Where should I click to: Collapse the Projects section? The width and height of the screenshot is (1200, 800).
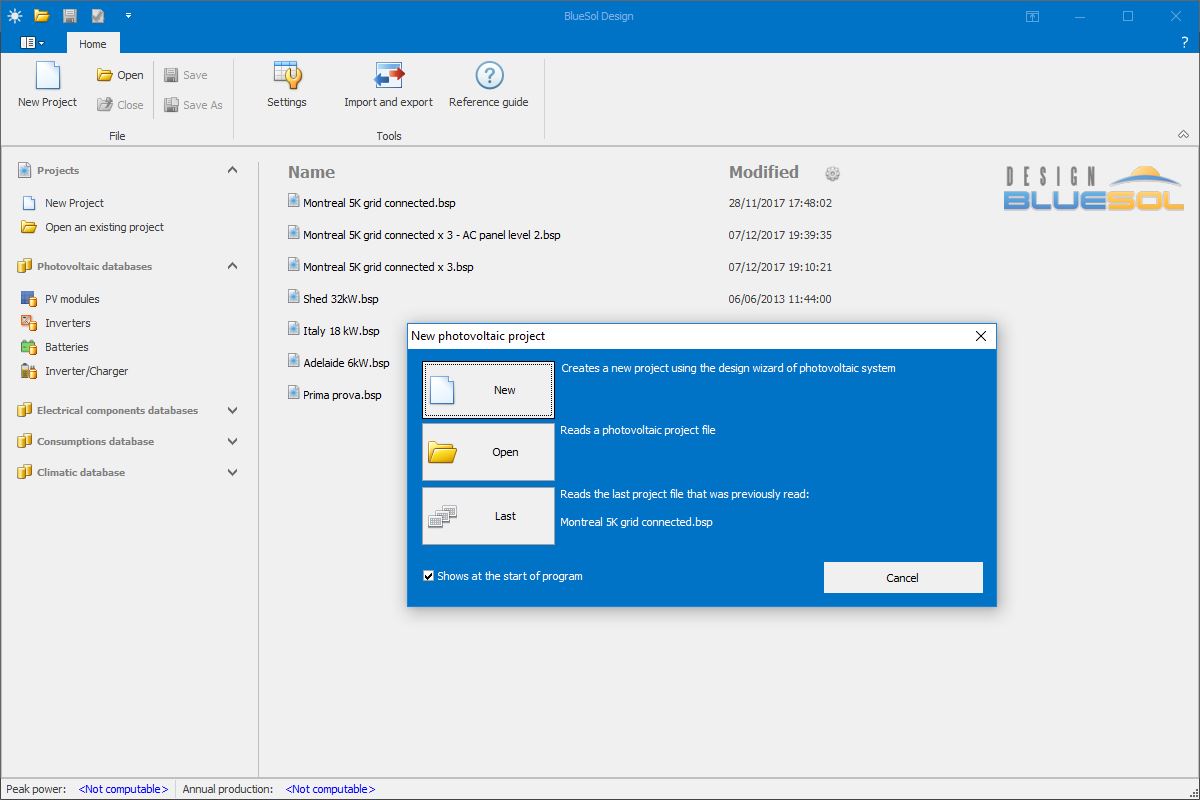(x=232, y=170)
